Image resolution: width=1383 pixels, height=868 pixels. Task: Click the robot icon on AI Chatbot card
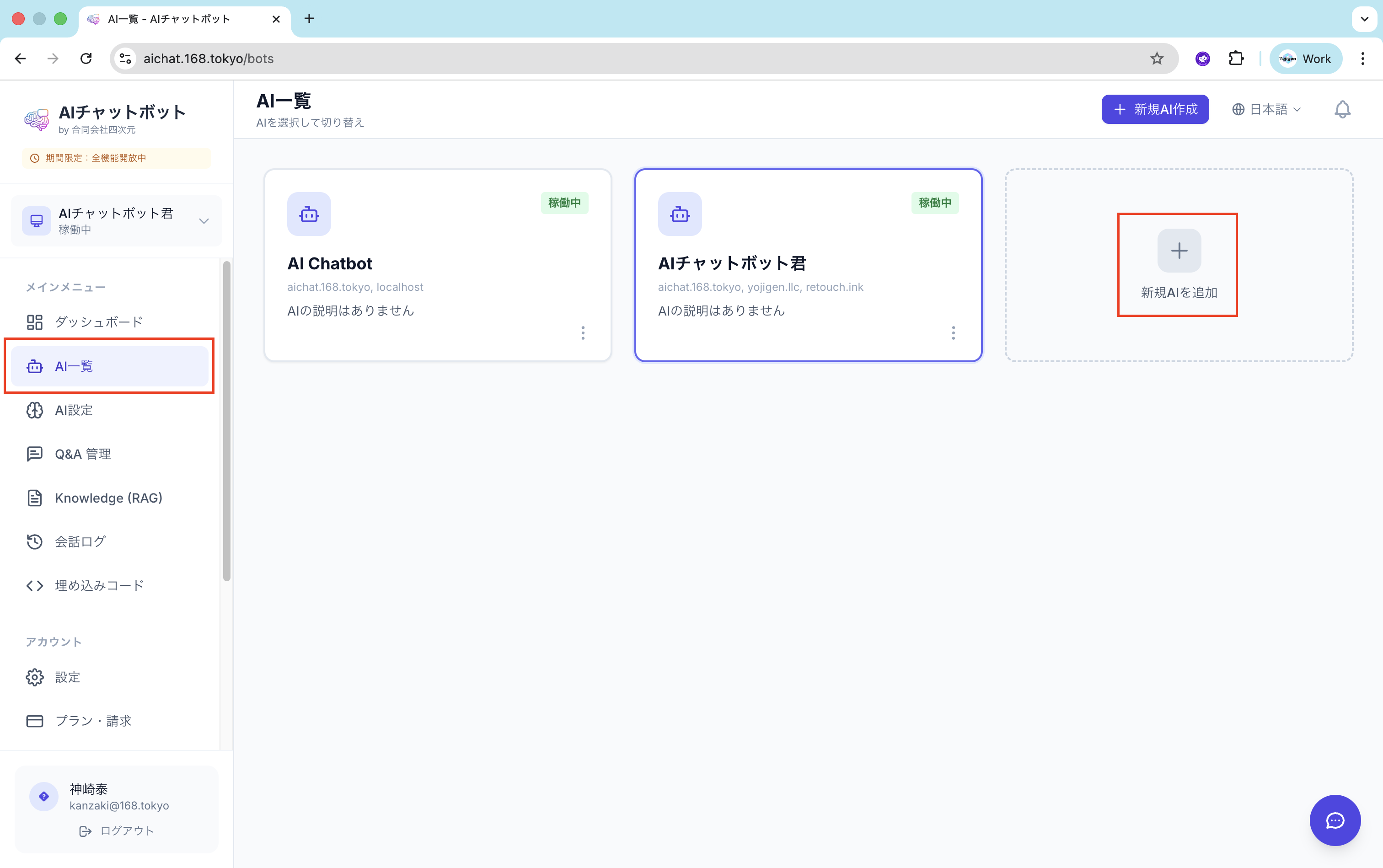[309, 214]
